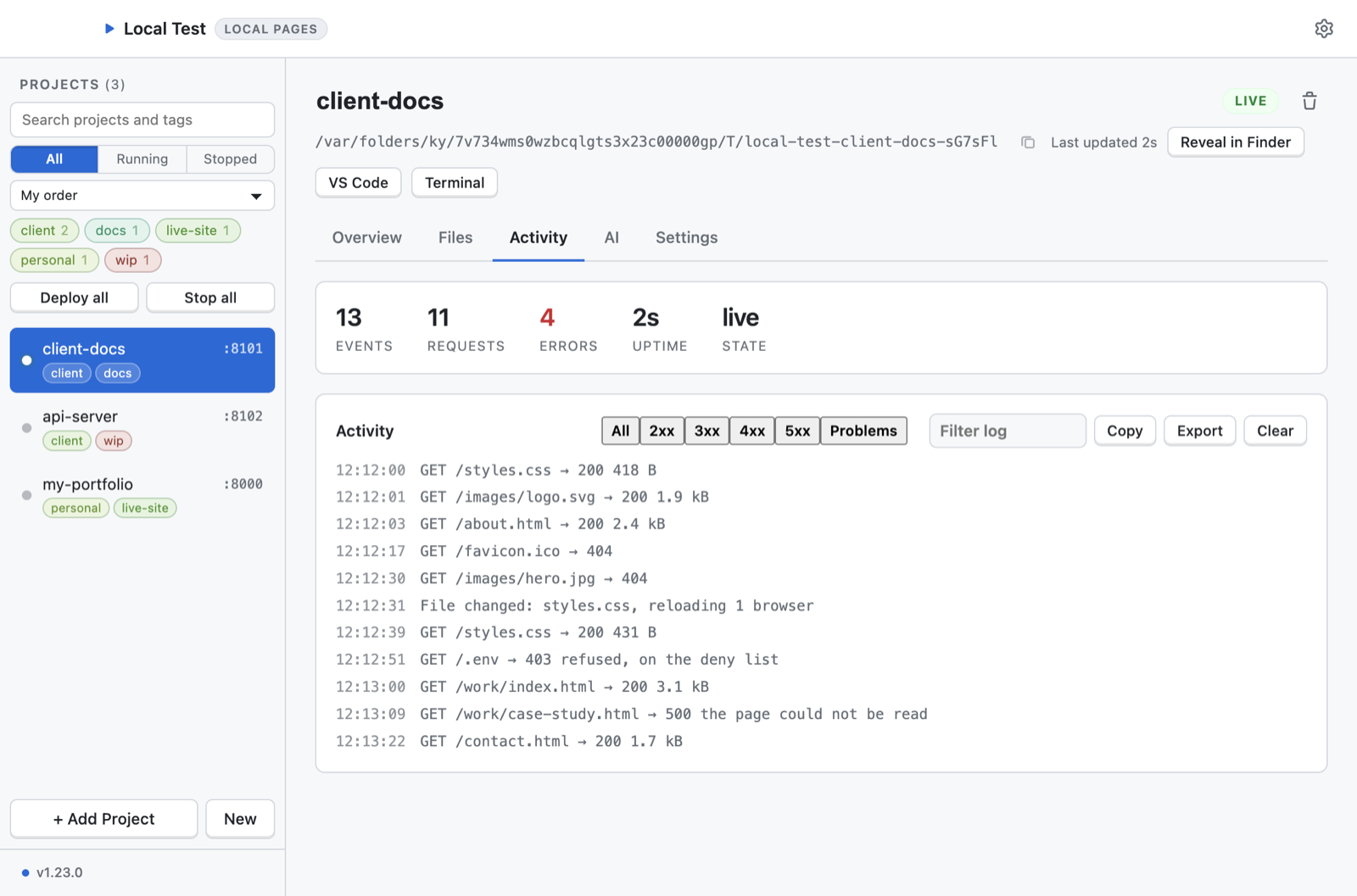
Task: Toggle the 'wip 1' tag filter
Action: pyautogui.click(x=132, y=260)
